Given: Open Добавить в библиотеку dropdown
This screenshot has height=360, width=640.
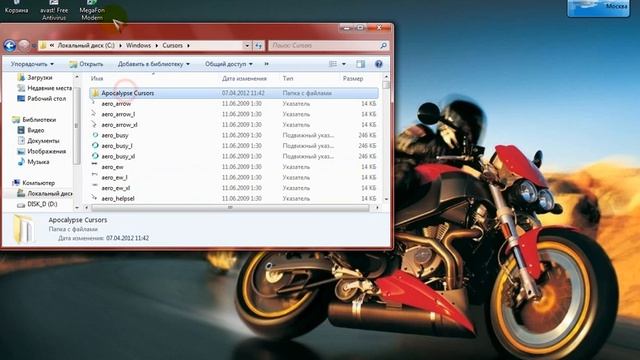Looking at the screenshot, I should (x=153, y=64).
